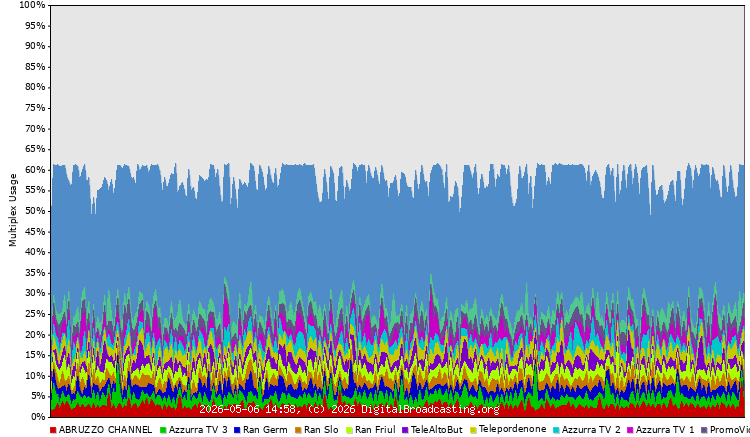Click the 100% y-axis tick label
This screenshot has height=437, width=750.
click(x=32, y=5)
